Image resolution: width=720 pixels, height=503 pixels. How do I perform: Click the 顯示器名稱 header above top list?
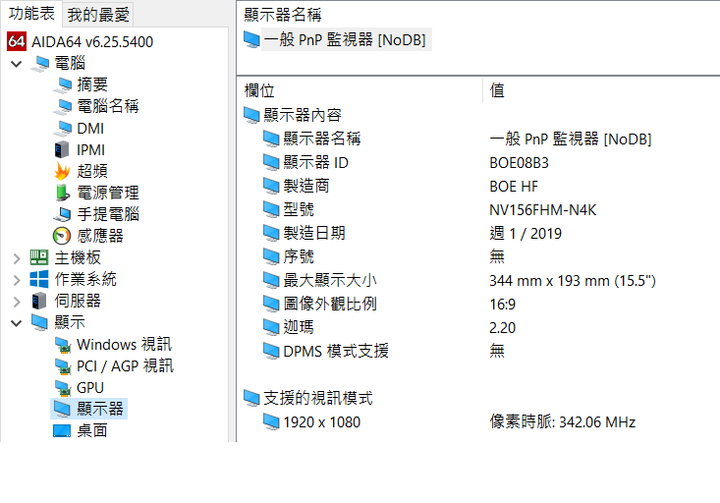tap(282, 15)
